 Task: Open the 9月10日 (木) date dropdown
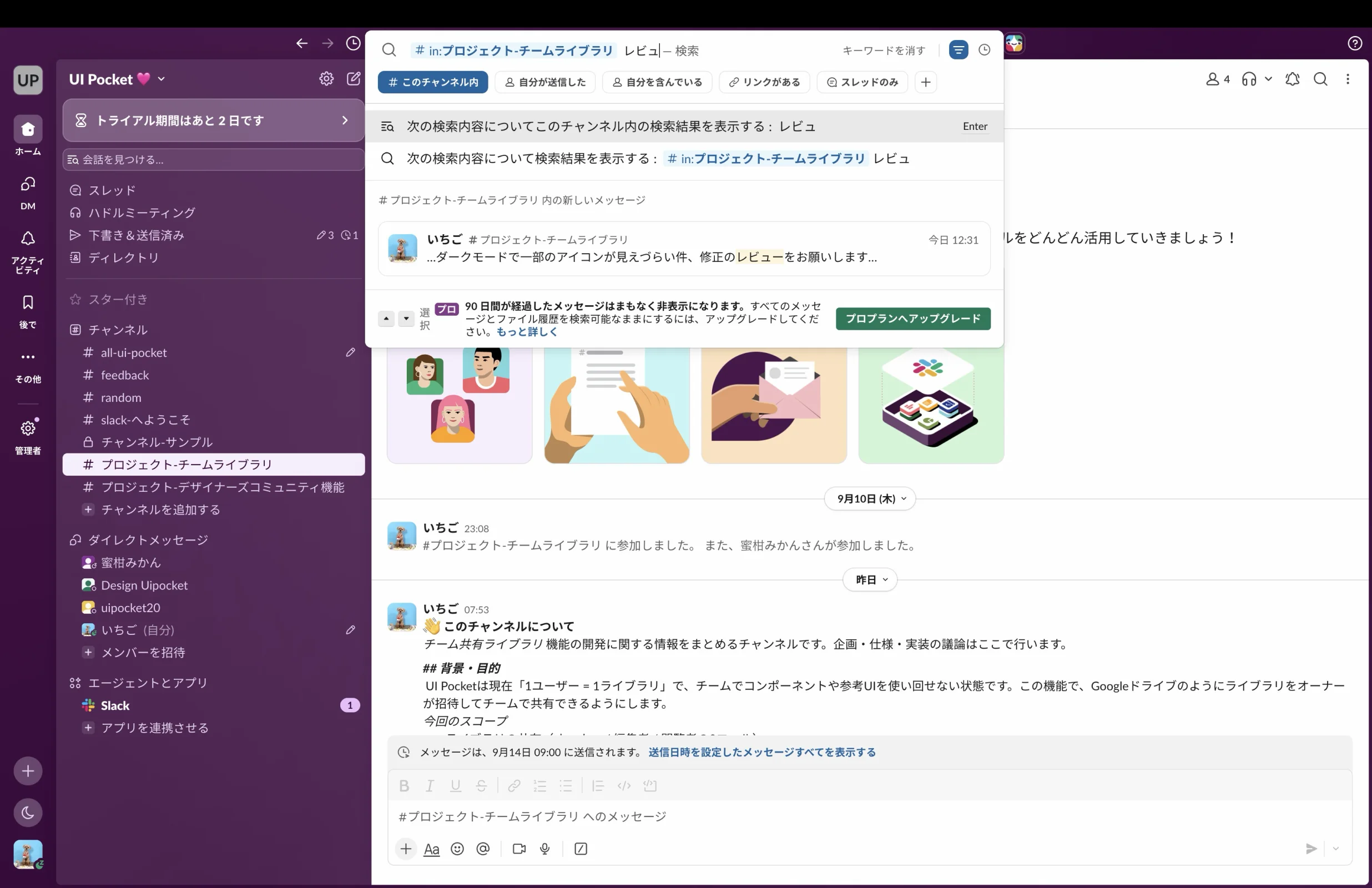point(870,499)
